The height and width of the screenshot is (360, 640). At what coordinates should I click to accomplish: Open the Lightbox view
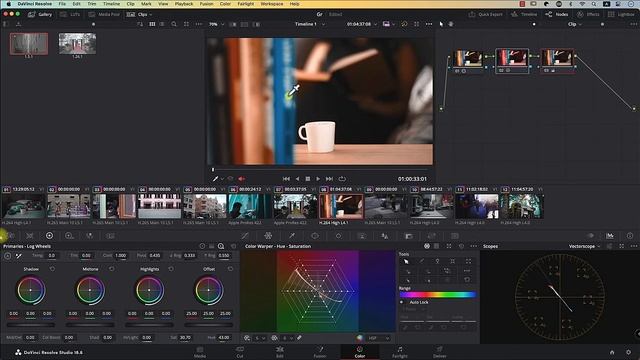[621, 14]
